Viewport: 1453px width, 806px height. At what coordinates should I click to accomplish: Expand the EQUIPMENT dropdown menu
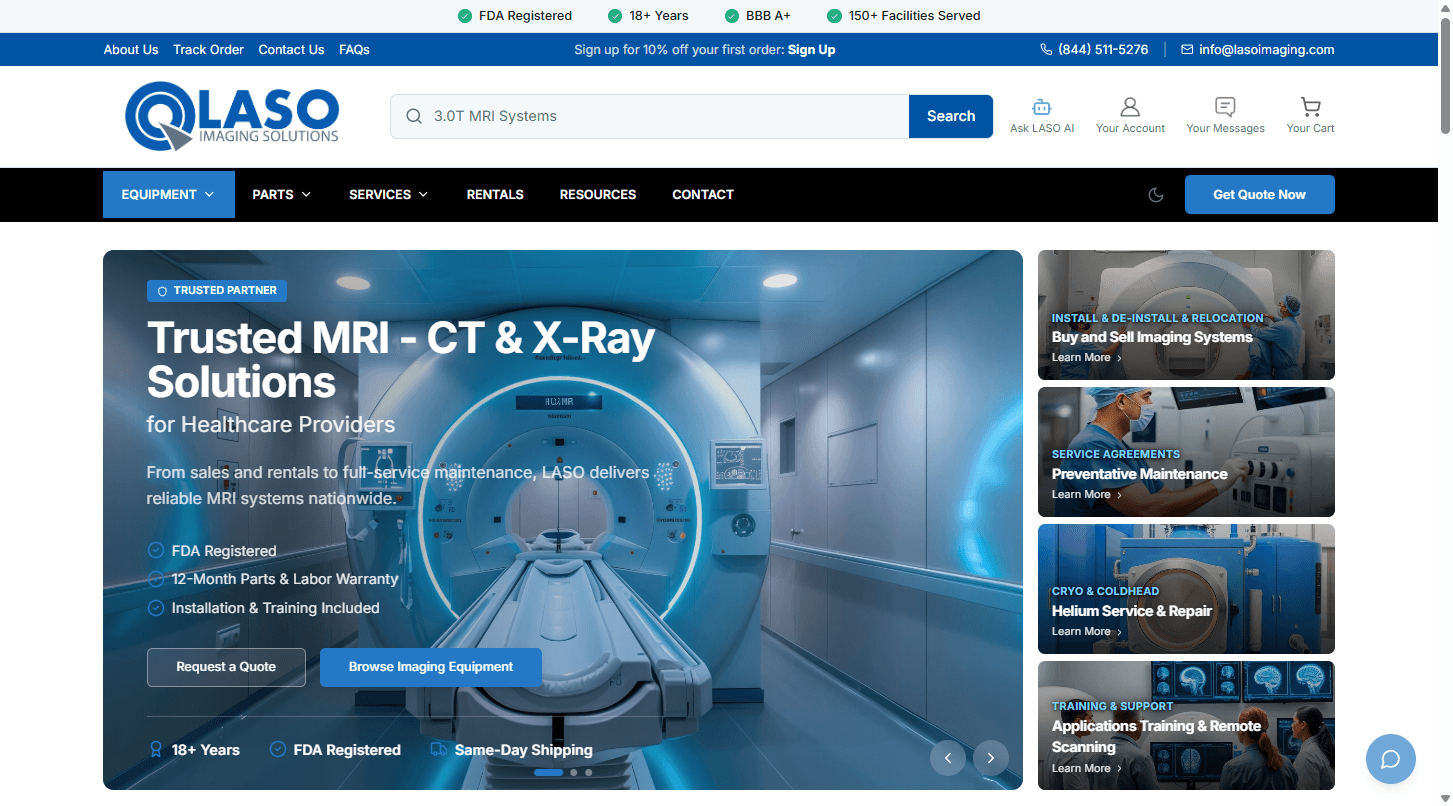click(x=168, y=194)
